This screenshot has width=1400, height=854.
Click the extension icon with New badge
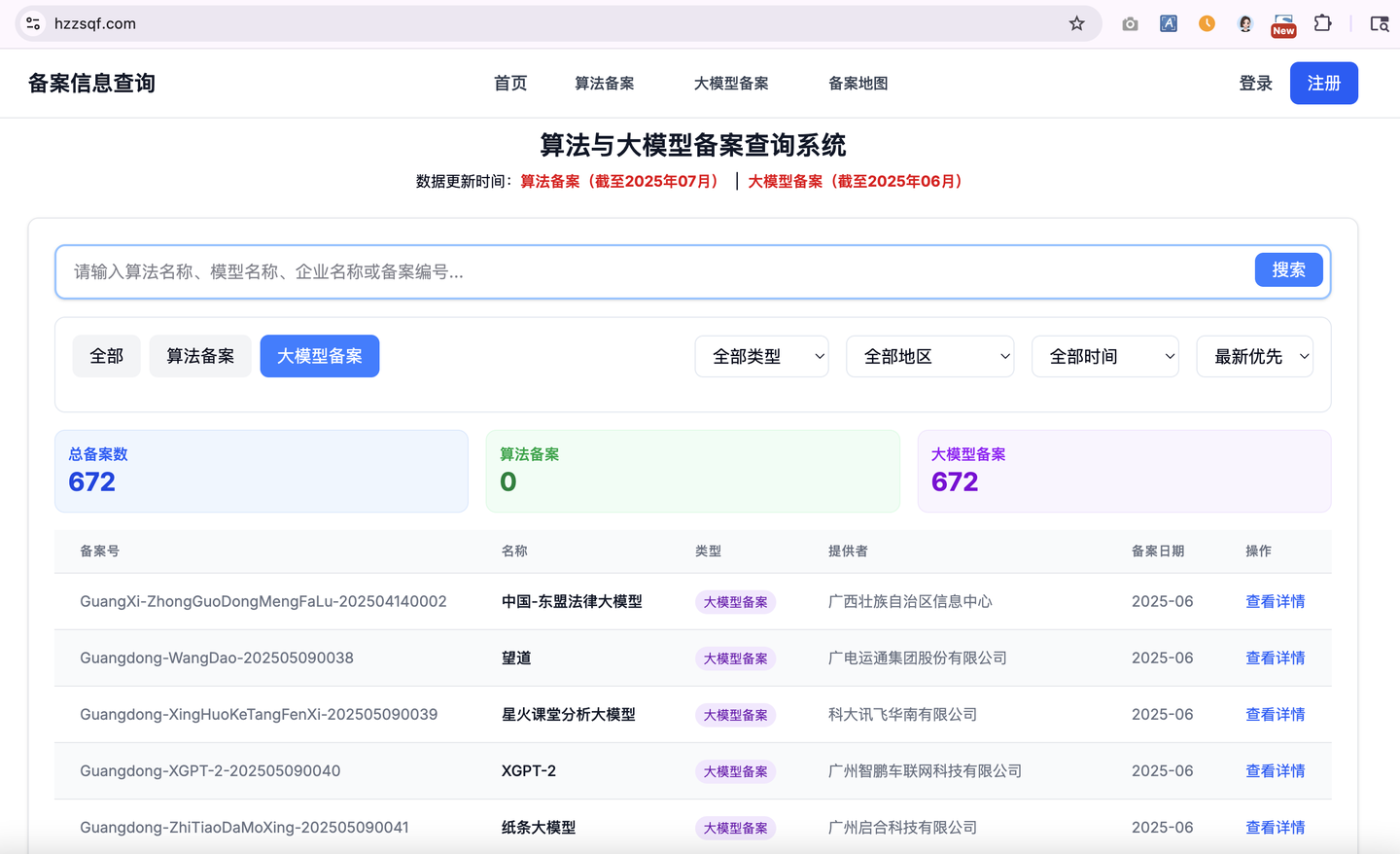(x=1283, y=25)
